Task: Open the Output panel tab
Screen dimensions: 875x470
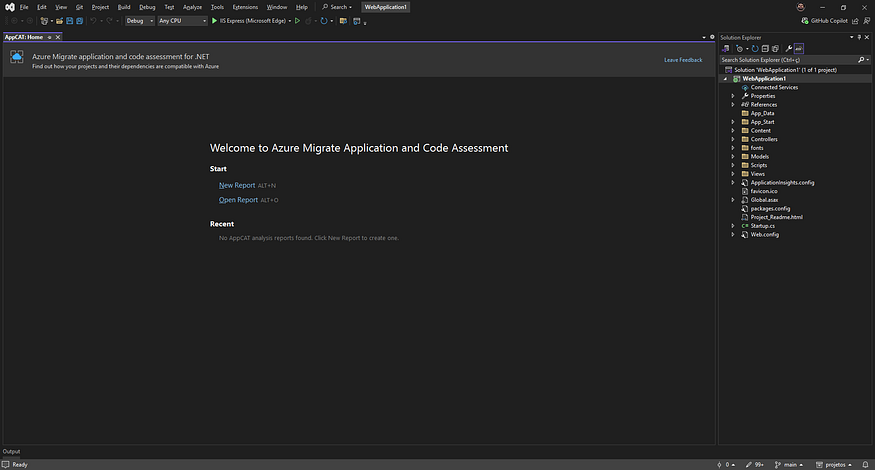Action: (11, 452)
